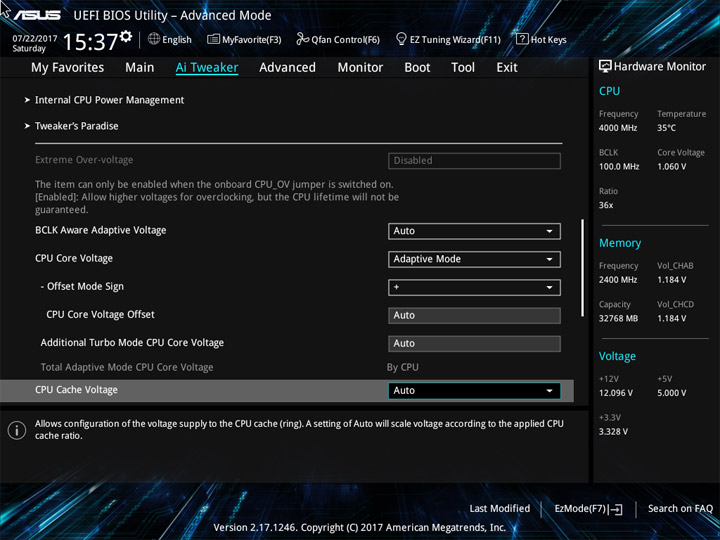Click the settings gear icon beside the clock
Screen dimensions: 720x540
tap(126, 36)
